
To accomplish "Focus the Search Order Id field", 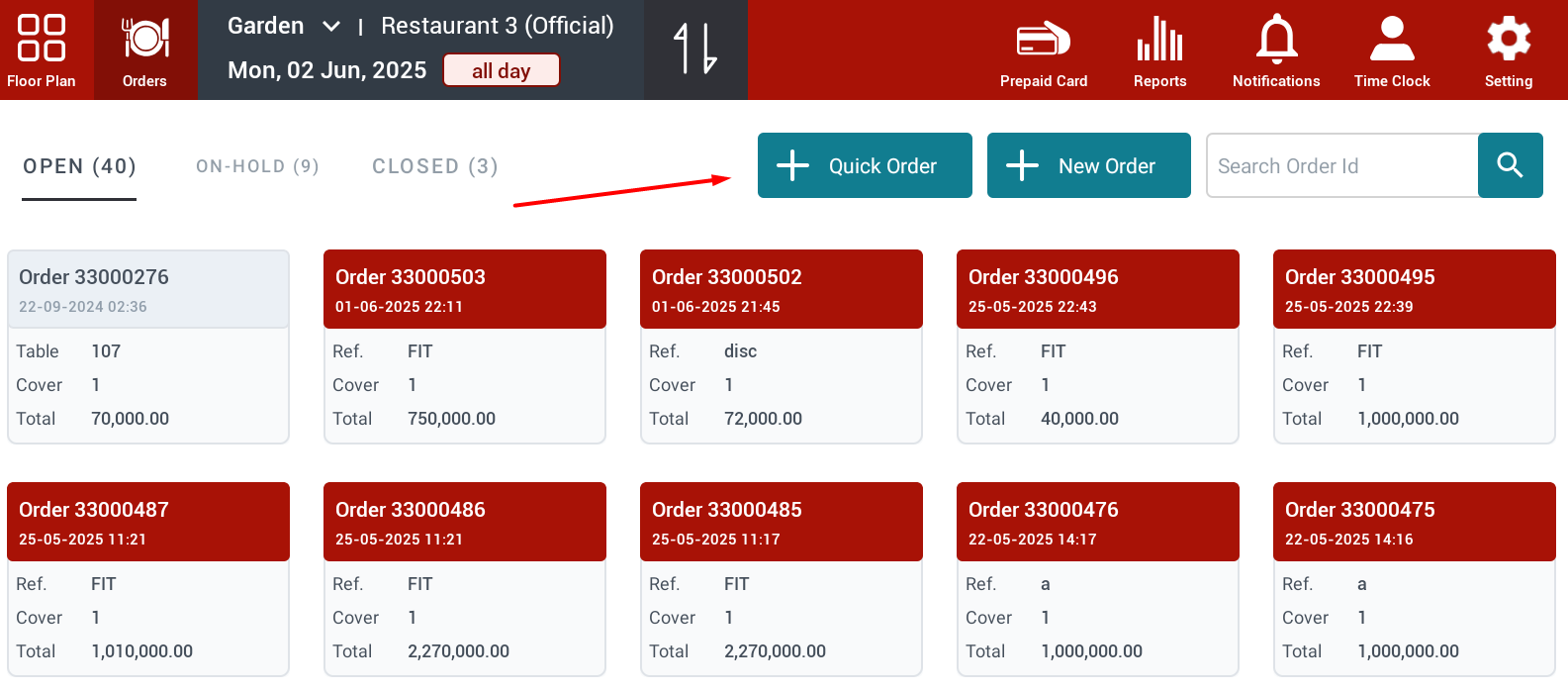I will (1341, 165).
